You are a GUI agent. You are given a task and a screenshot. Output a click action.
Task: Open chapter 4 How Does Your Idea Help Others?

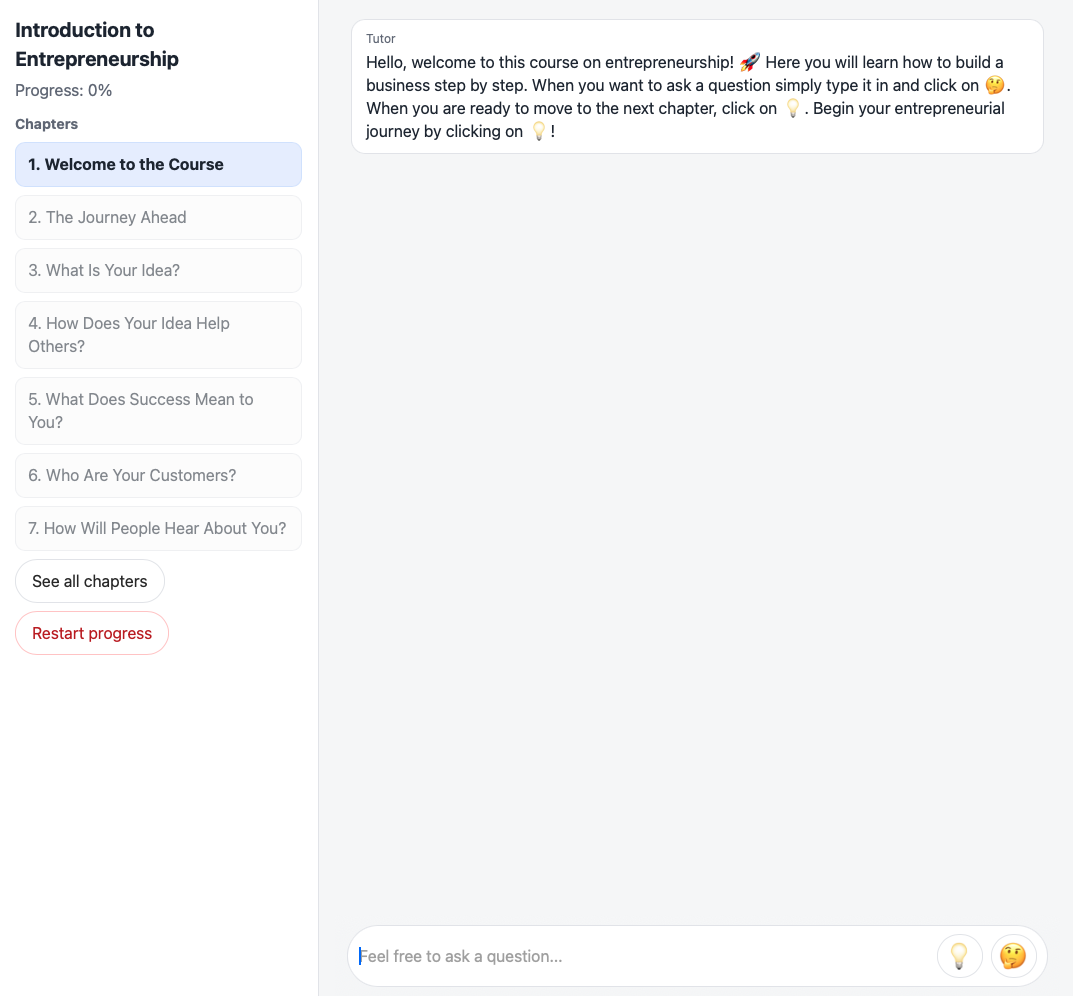coord(158,335)
